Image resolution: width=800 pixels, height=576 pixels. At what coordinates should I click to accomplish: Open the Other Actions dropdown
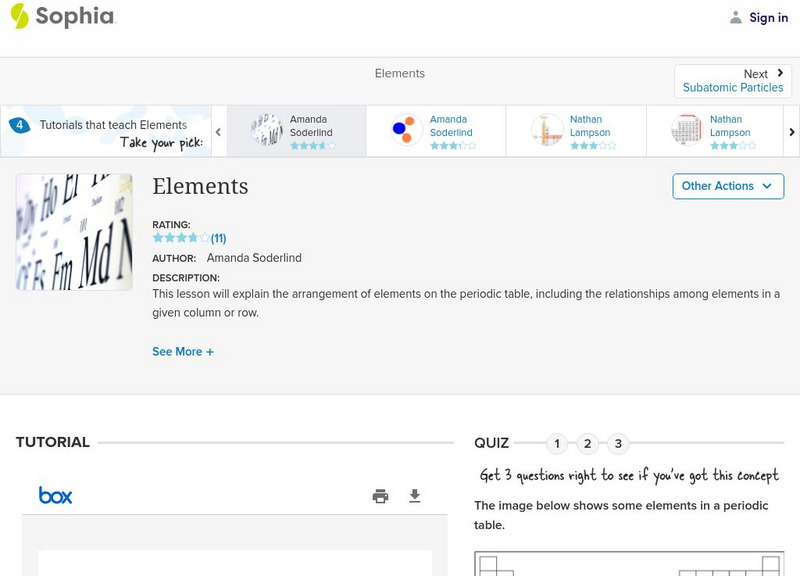tap(727, 186)
